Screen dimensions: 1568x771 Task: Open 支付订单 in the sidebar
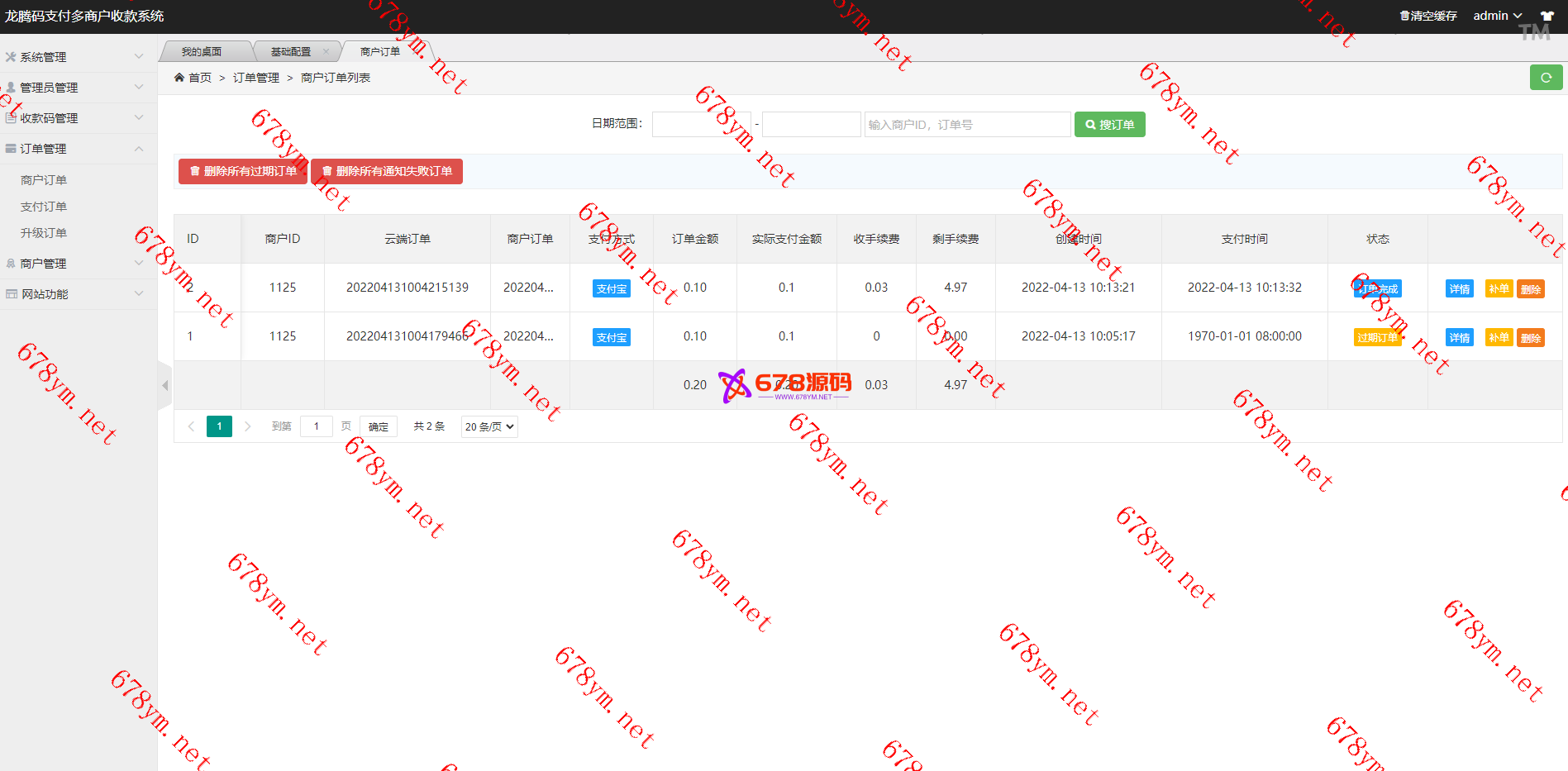click(x=44, y=207)
